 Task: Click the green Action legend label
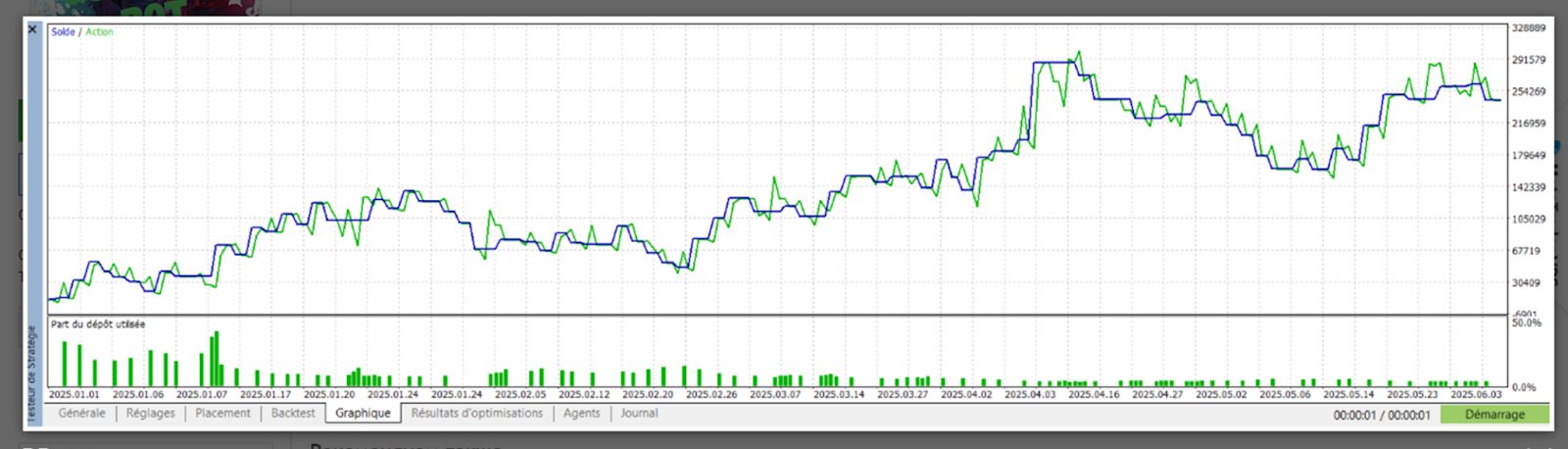[x=99, y=32]
